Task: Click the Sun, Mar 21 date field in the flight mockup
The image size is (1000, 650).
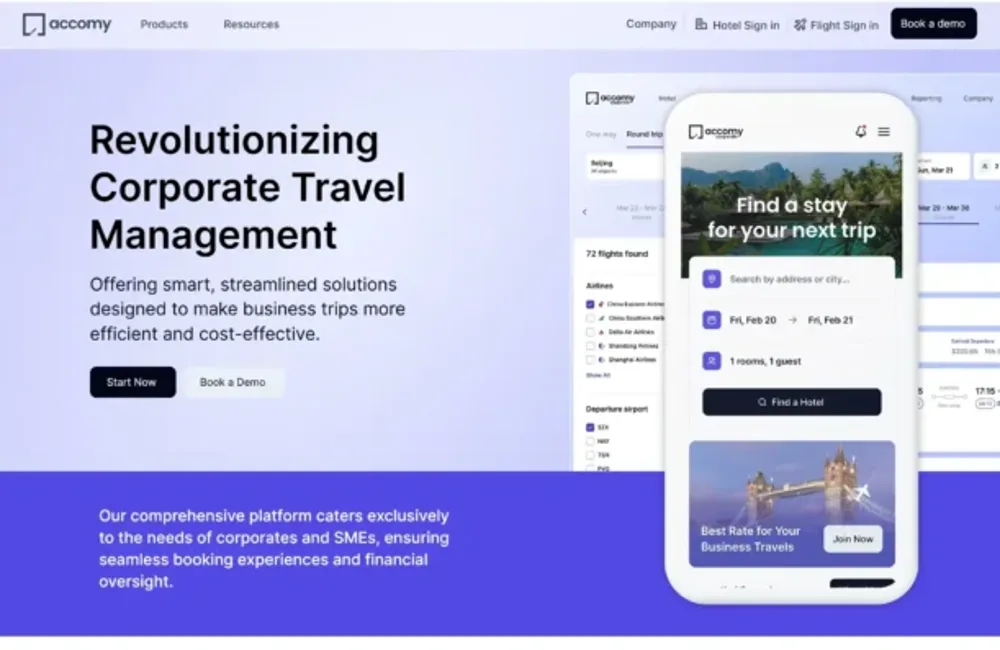Action: click(943, 166)
